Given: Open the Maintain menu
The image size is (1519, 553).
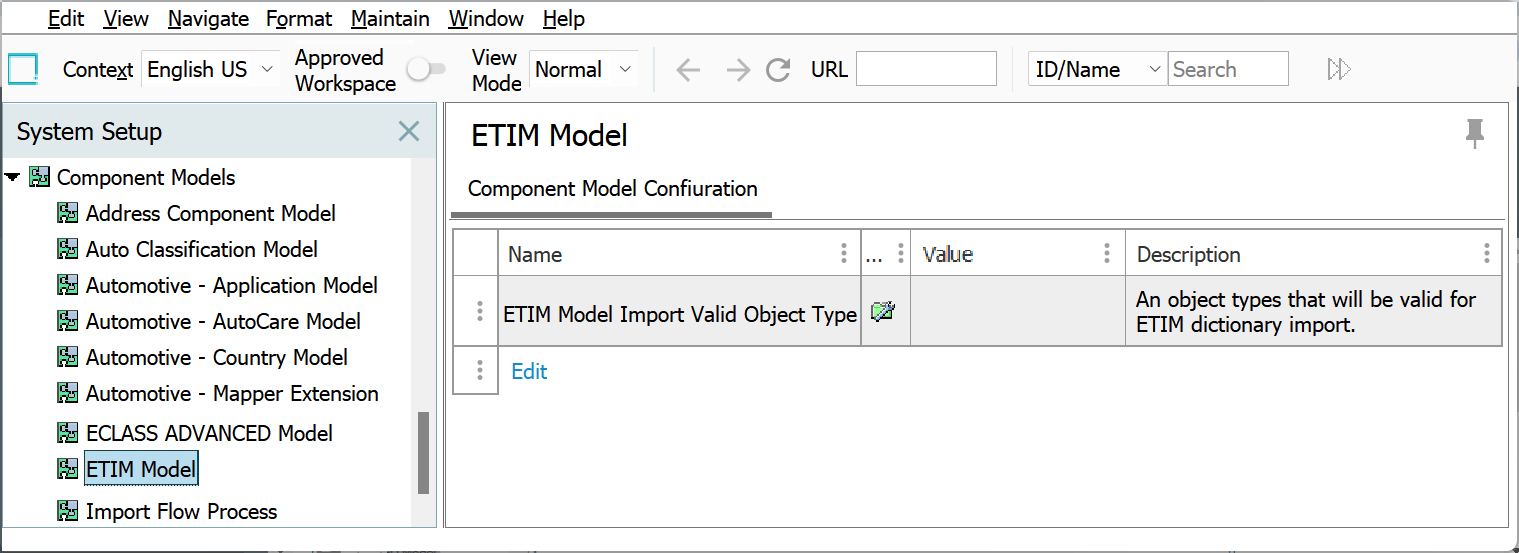Looking at the screenshot, I should pos(390,19).
